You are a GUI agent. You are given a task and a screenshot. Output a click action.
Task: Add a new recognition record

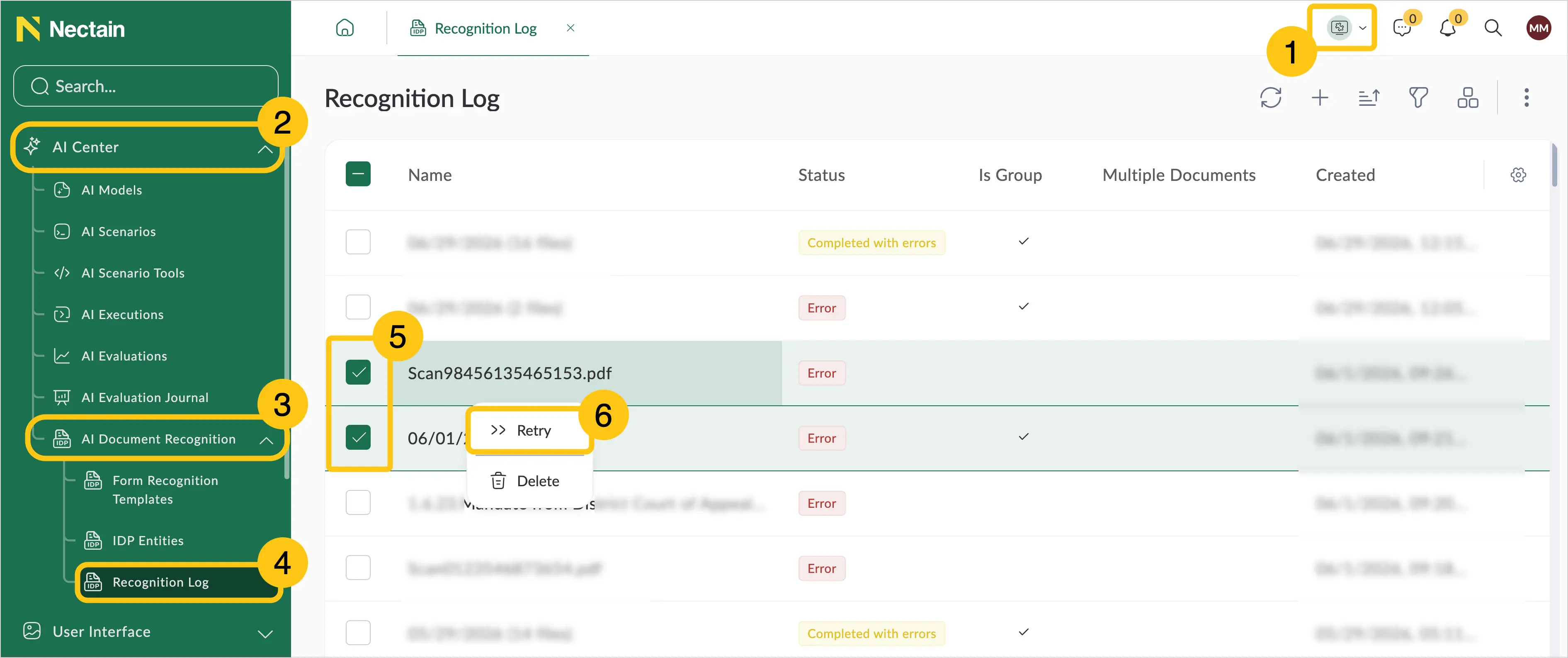pyautogui.click(x=1320, y=97)
